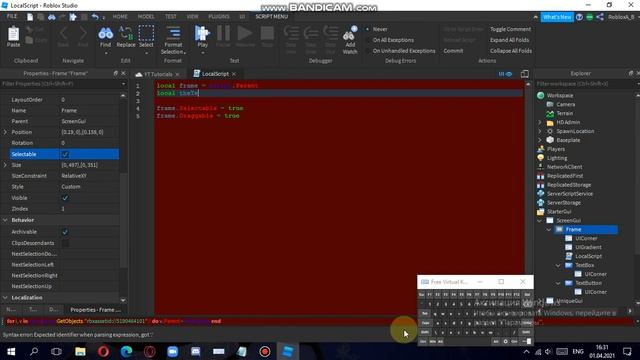
Task: Collapse the Localization section
Action: (x=5, y=298)
